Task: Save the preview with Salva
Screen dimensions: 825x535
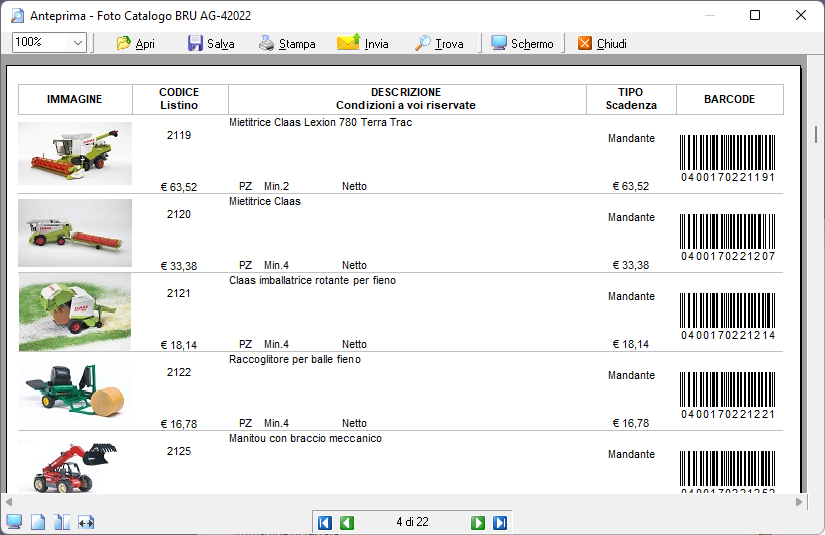Action: click(211, 44)
